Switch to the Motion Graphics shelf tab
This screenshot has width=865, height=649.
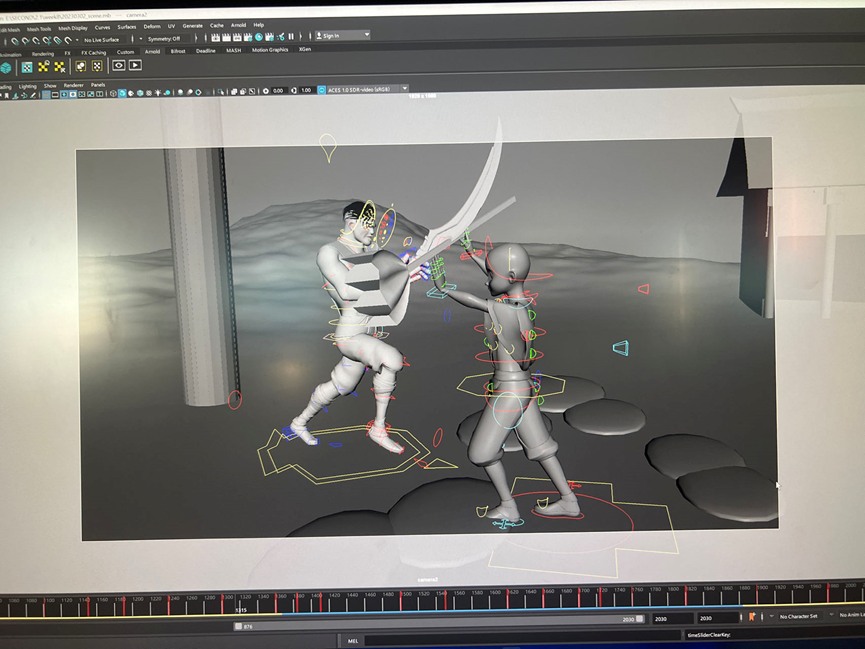(270, 50)
